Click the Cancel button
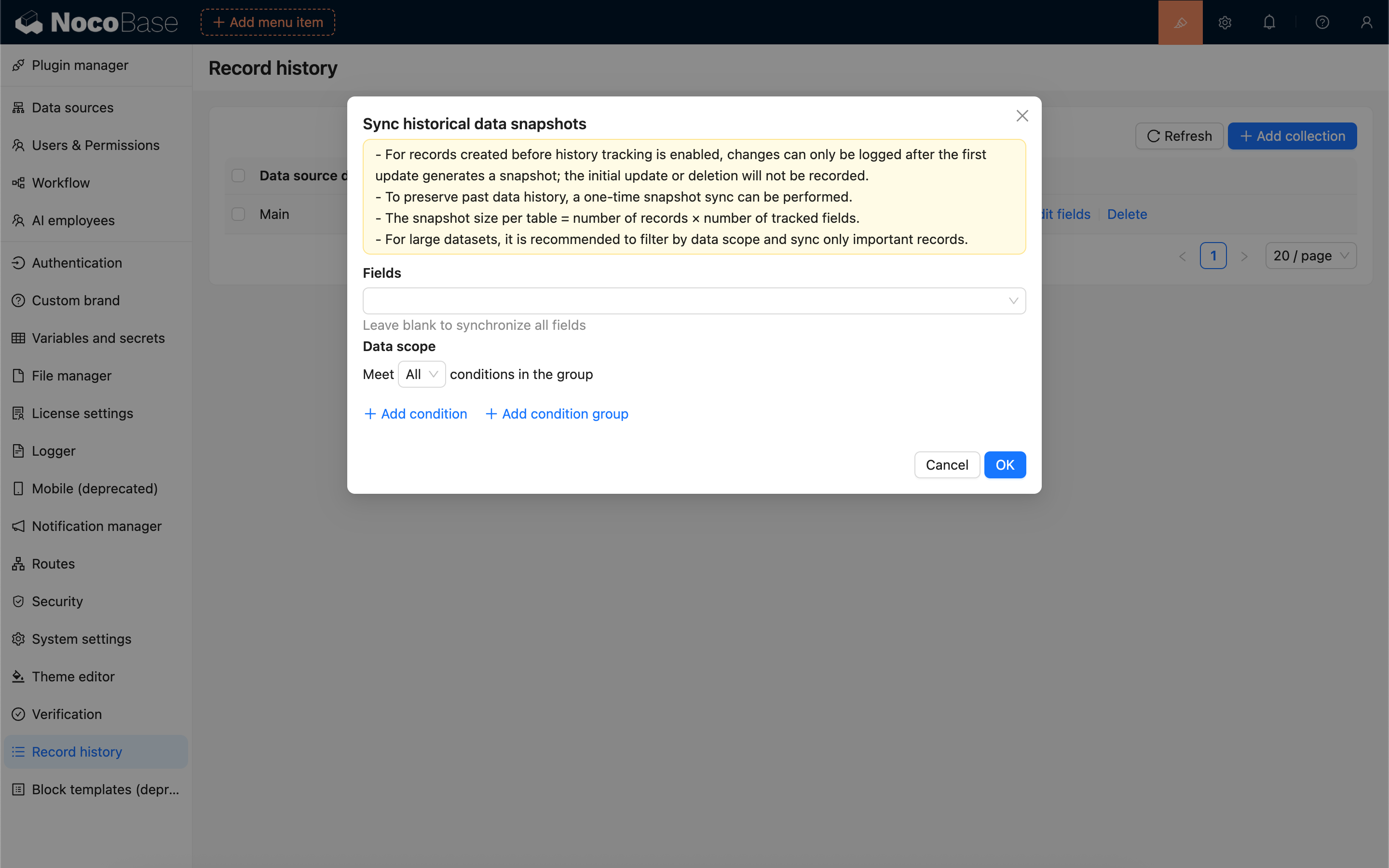The width and height of the screenshot is (1389, 868). 946,465
